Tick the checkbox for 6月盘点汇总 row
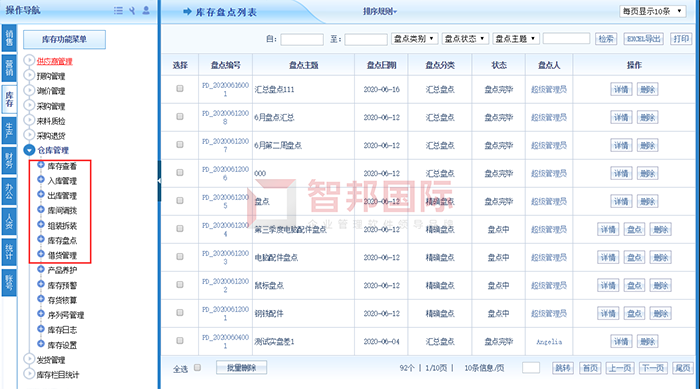This screenshot has height=389, width=700. 180,117
